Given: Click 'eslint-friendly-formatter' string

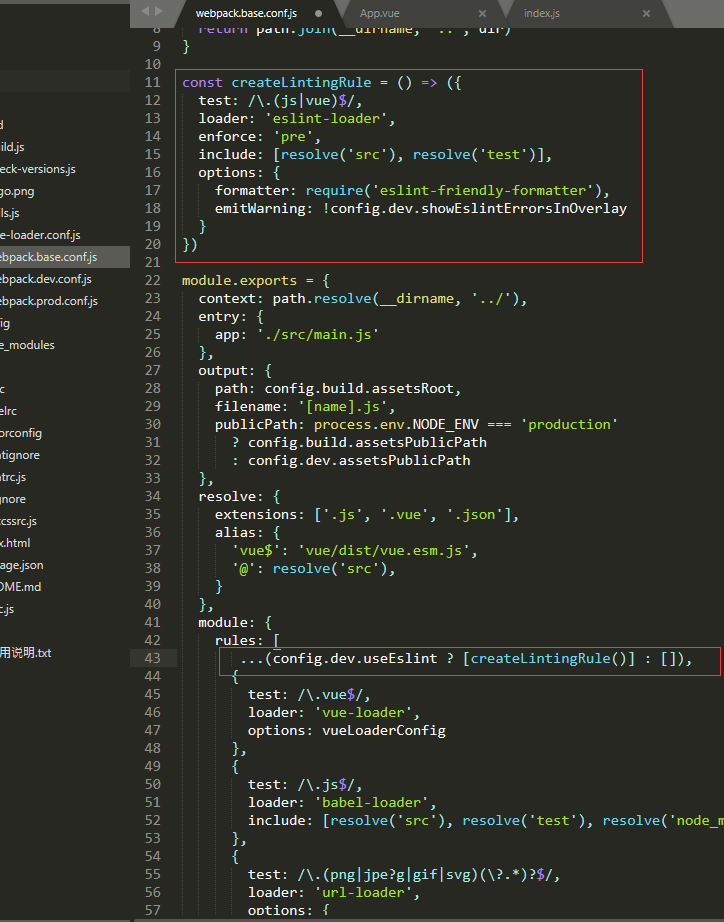Looking at the screenshot, I should click(x=482, y=191).
